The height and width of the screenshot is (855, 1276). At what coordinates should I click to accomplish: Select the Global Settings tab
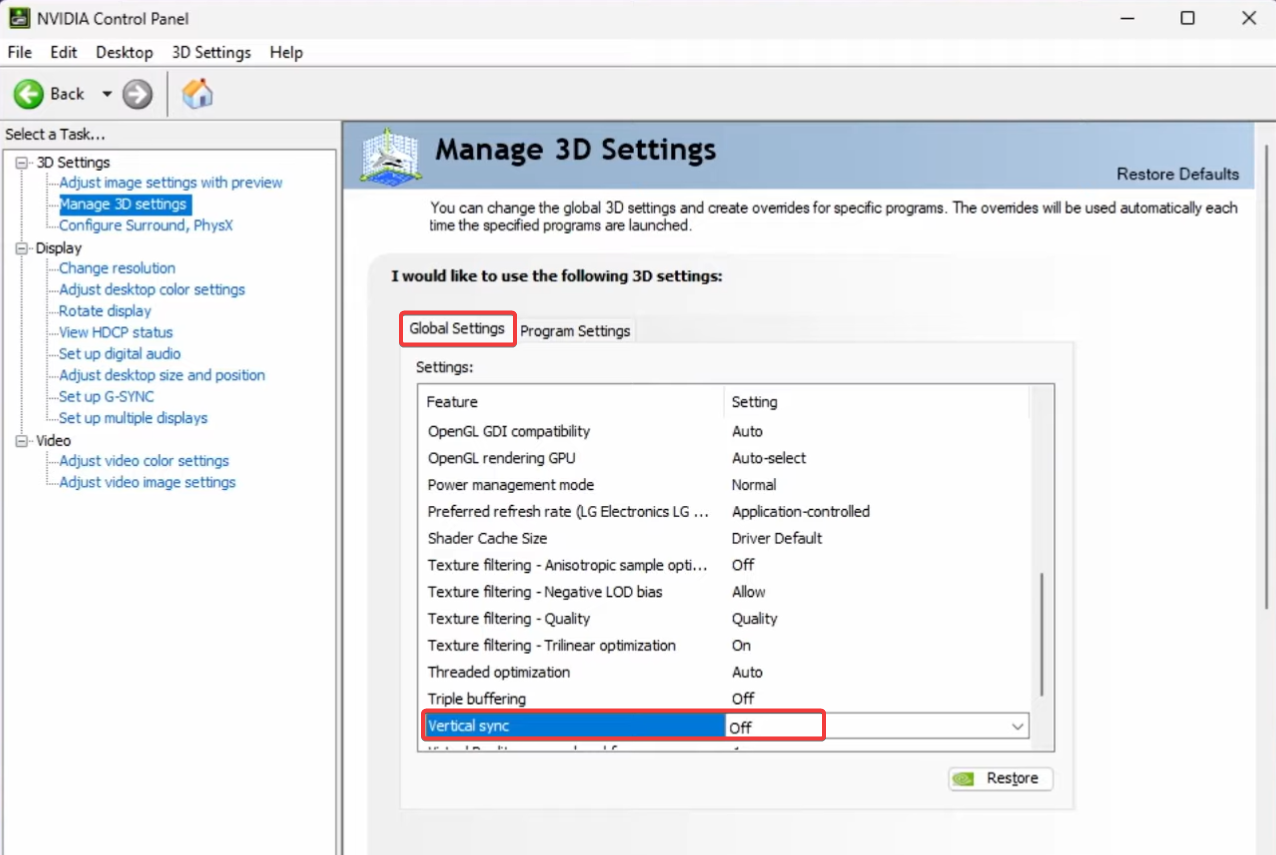[x=457, y=329]
